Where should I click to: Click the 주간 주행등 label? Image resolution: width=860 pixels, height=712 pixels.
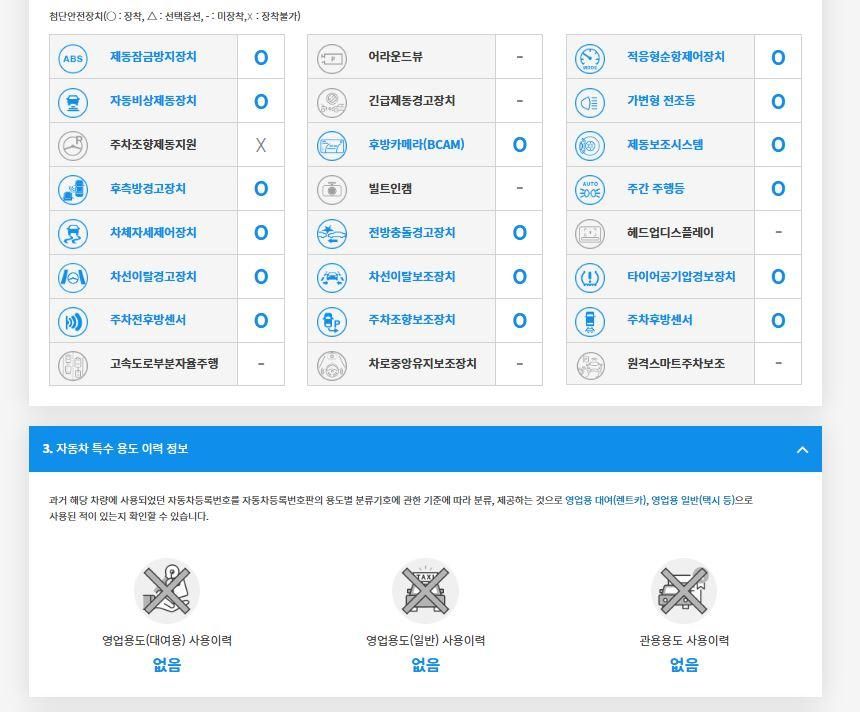pyautogui.click(x=655, y=189)
